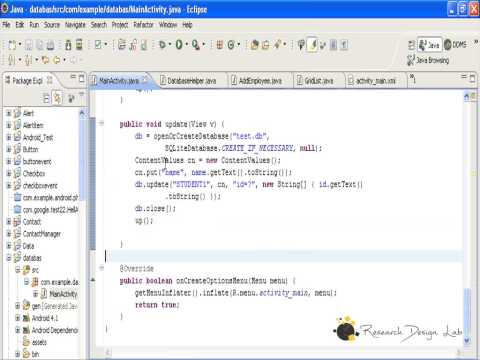This screenshot has height=360, width=480.
Task: Click the editor vertical scrollbar down arrow
Action: pyautogui.click(x=467, y=341)
